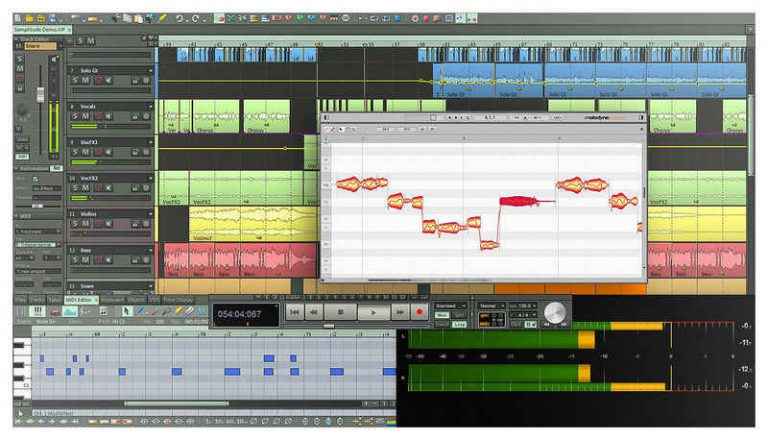Click the red Record button in transport
The image size is (768, 440).
(x=420, y=312)
